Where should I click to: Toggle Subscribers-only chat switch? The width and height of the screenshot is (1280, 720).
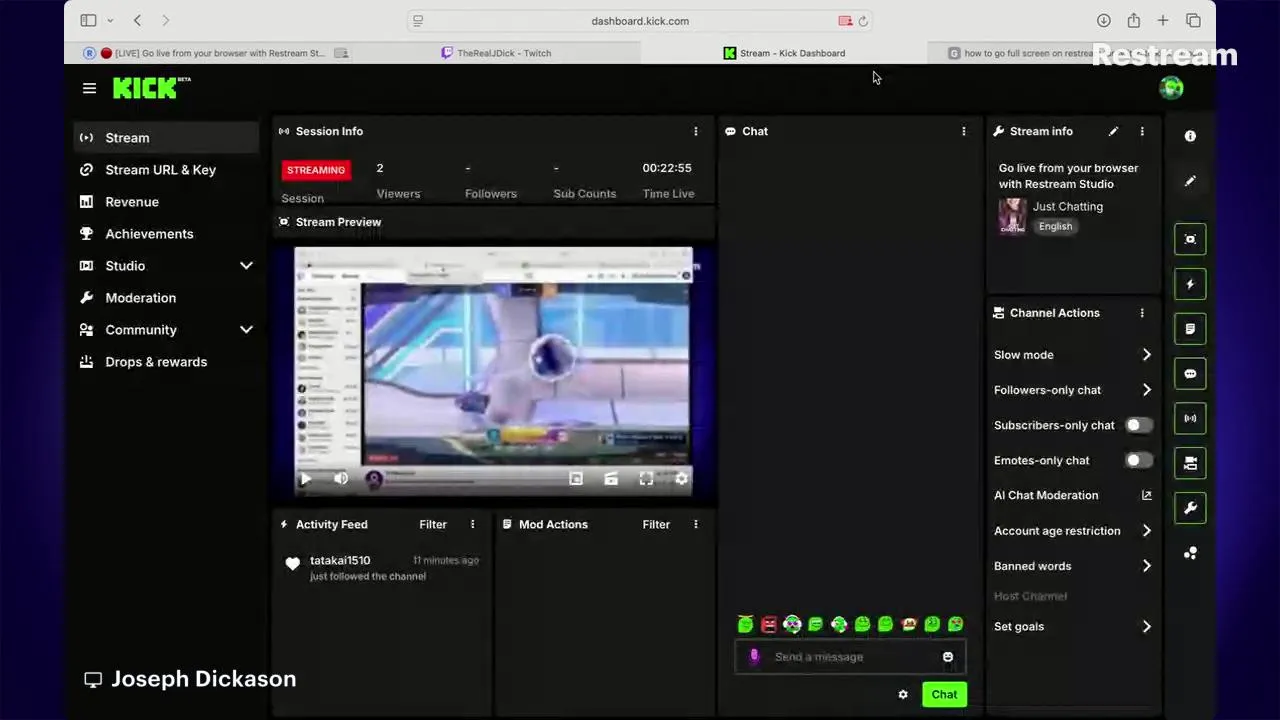[1138, 425]
